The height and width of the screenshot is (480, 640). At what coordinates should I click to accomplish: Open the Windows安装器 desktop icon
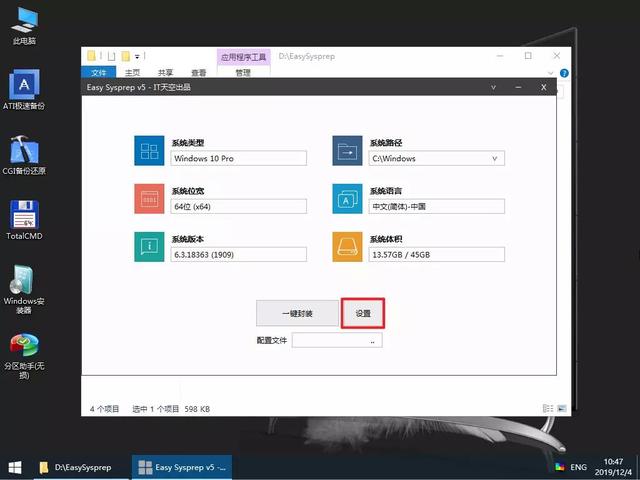[24, 289]
